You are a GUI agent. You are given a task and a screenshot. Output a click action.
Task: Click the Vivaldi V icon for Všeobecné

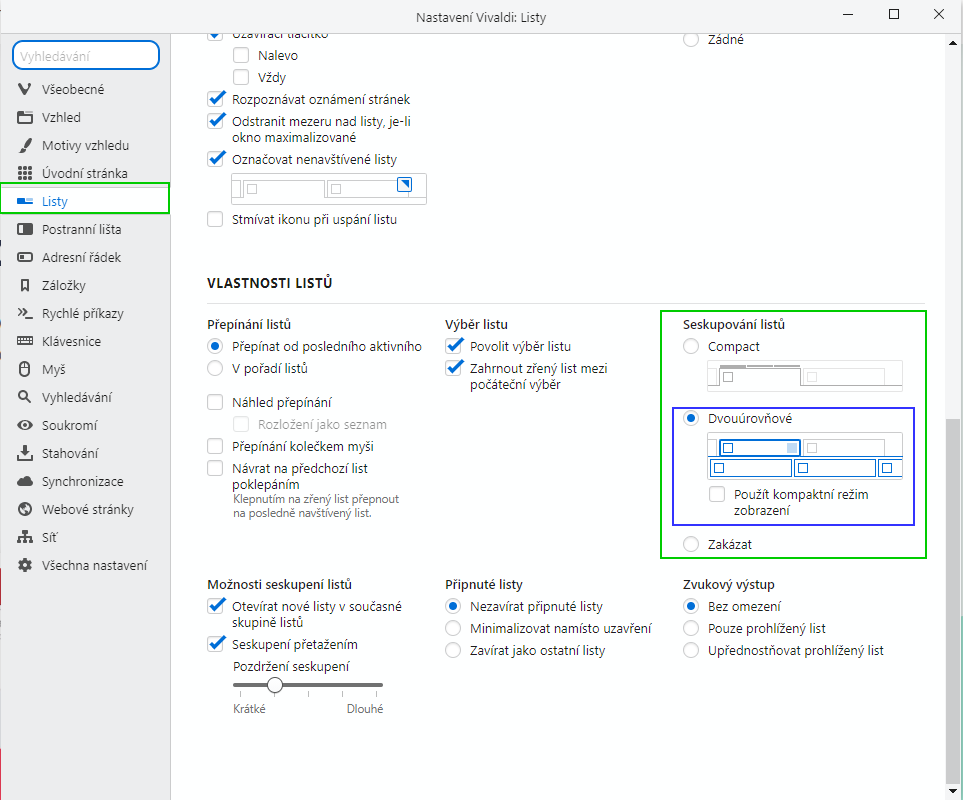[x=25, y=89]
